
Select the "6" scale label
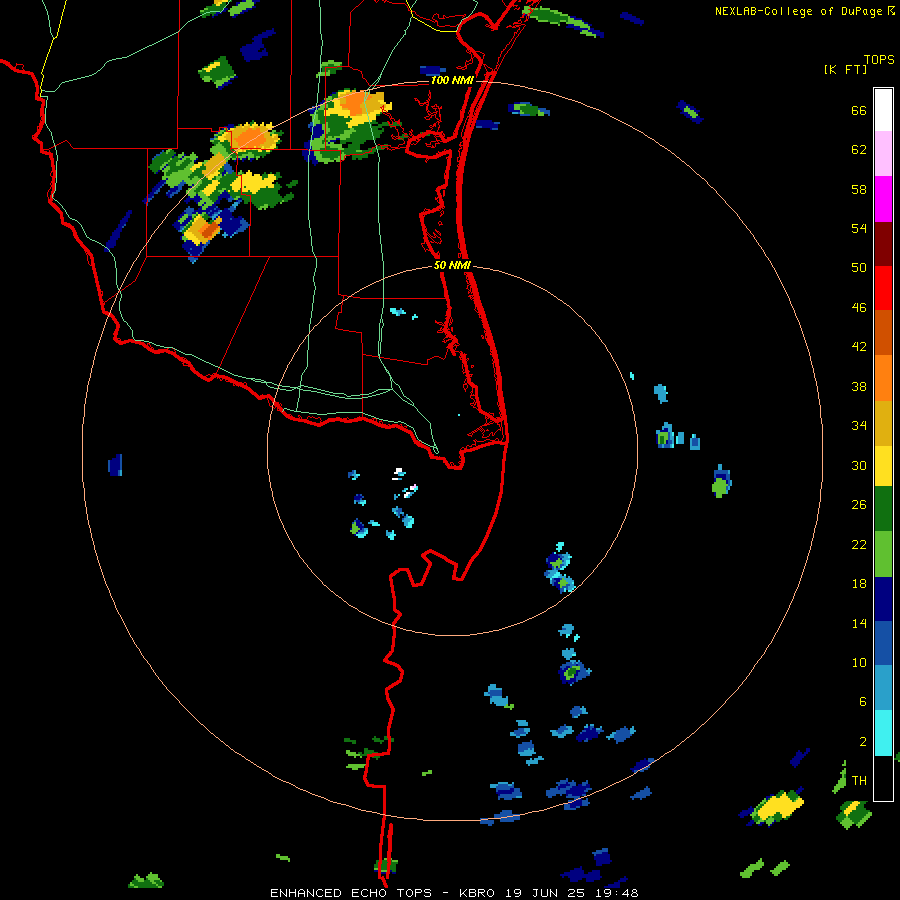tap(863, 702)
